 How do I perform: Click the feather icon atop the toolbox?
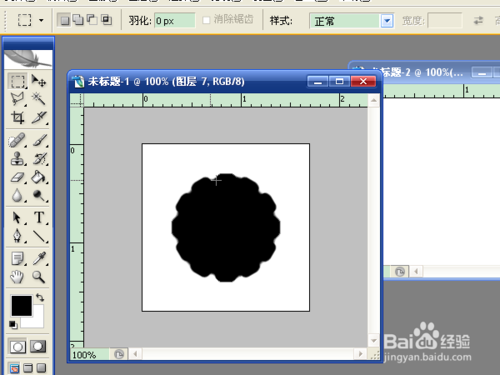click(27, 59)
